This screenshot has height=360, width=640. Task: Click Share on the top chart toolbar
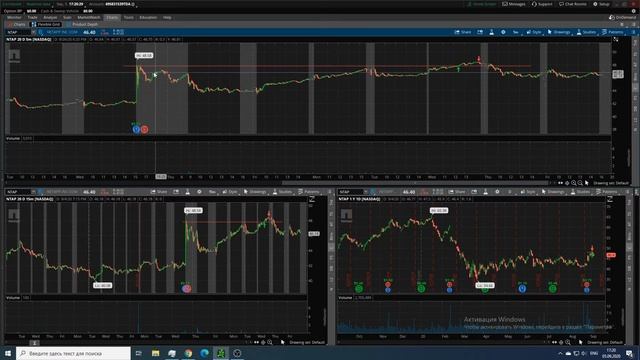click(463, 32)
